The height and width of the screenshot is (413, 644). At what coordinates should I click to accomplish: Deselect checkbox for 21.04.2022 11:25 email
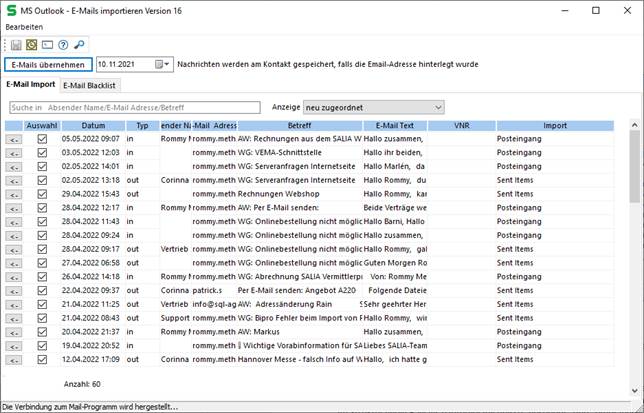(x=42, y=303)
